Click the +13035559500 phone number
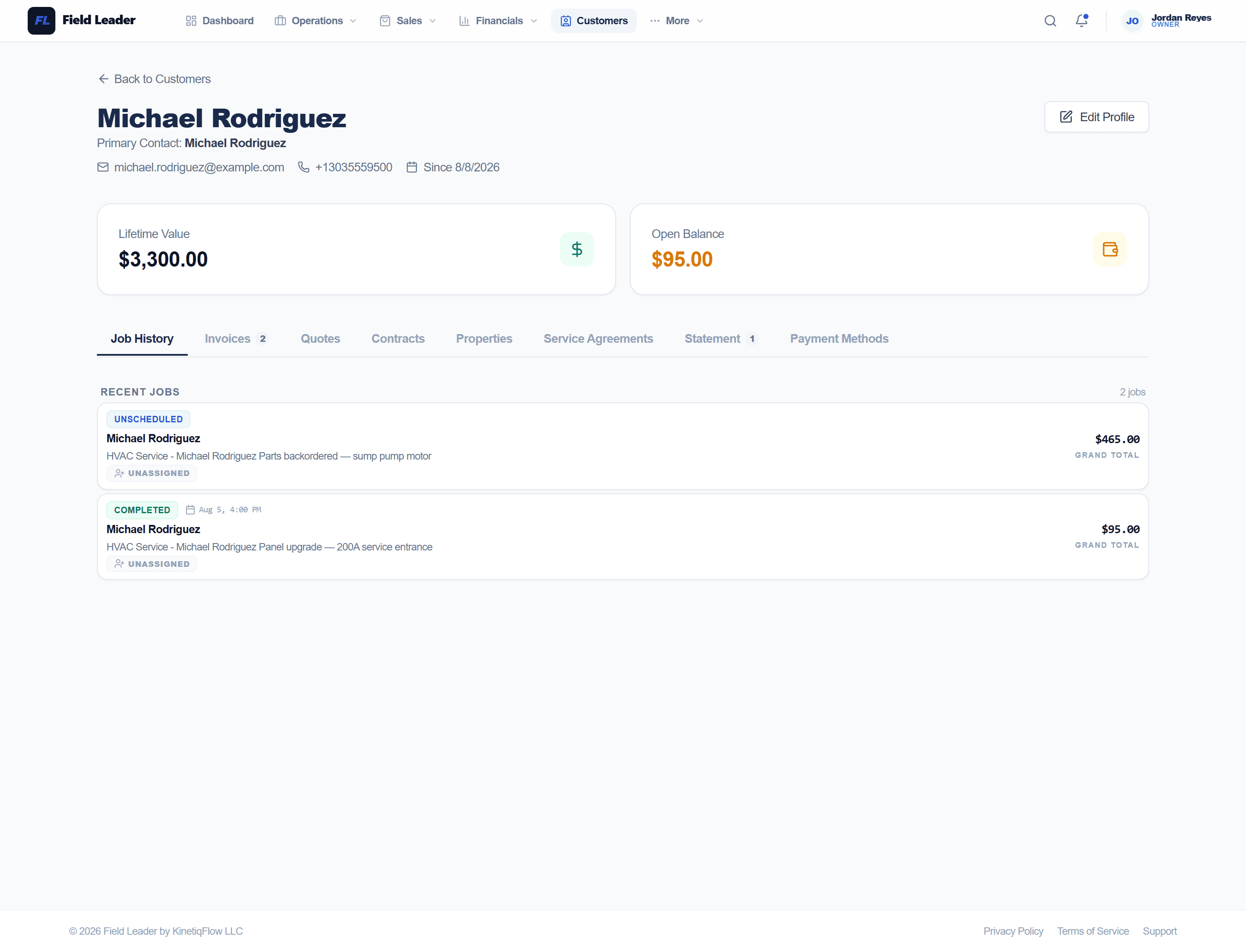1246x952 pixels. 353,167
